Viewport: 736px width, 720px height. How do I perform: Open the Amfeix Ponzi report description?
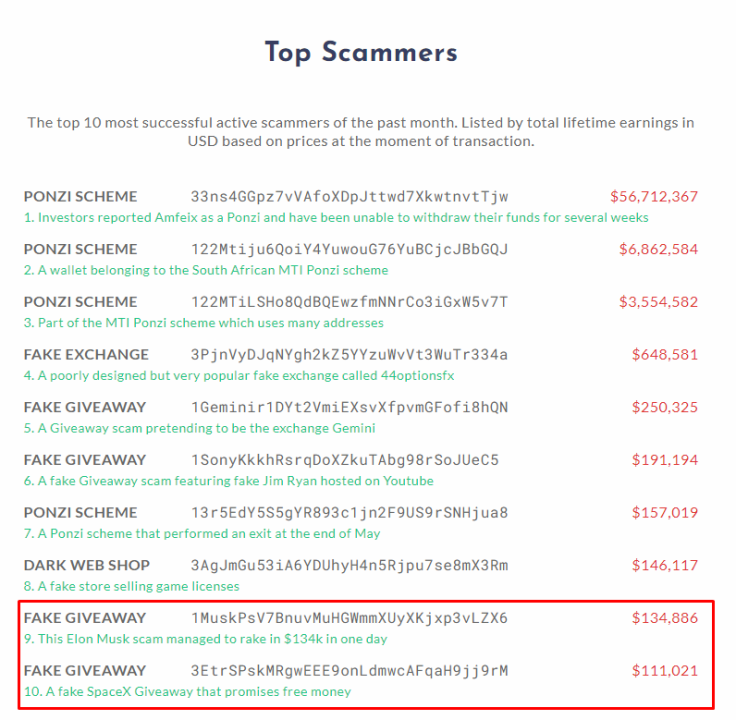tap(336, 218)
